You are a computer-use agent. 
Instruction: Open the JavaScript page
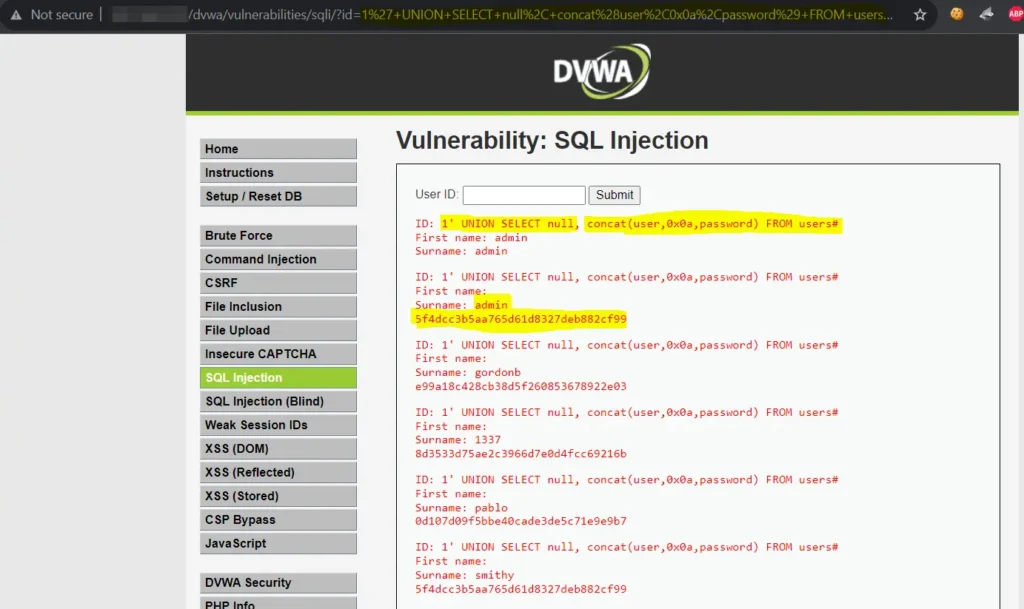tap(278, 544)
